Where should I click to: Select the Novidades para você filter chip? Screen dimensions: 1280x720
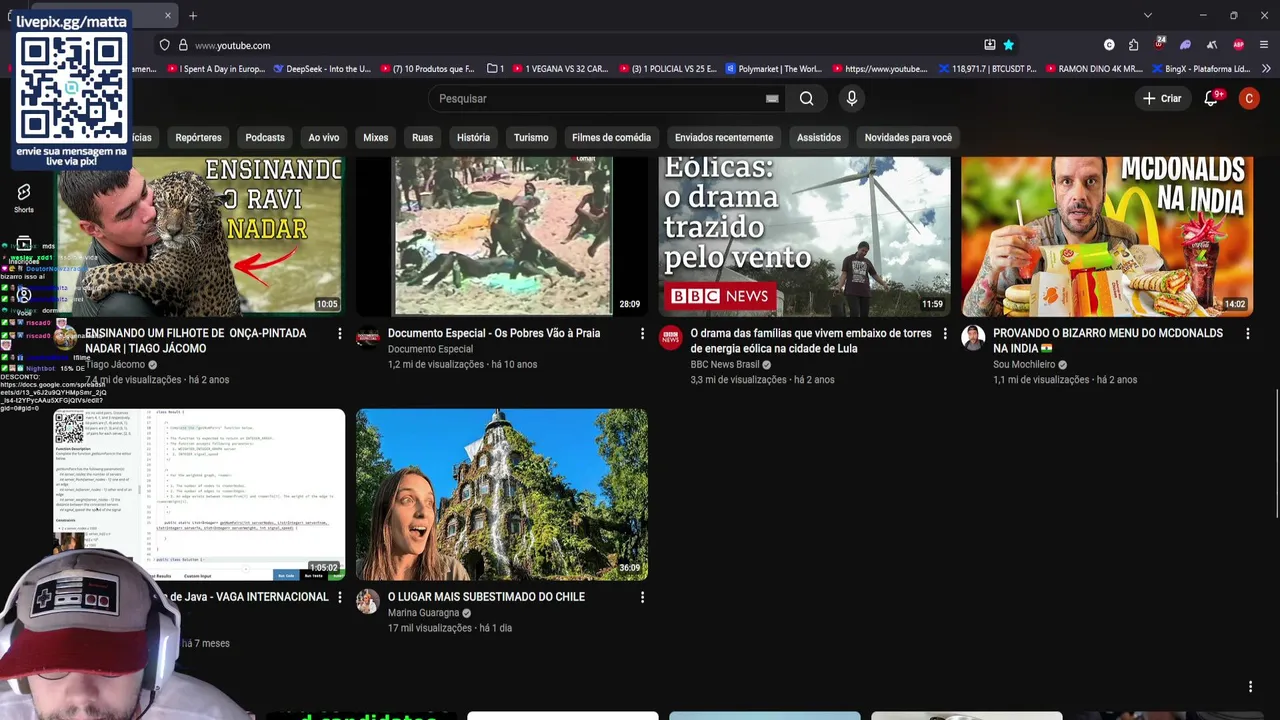tap(908, 137)
